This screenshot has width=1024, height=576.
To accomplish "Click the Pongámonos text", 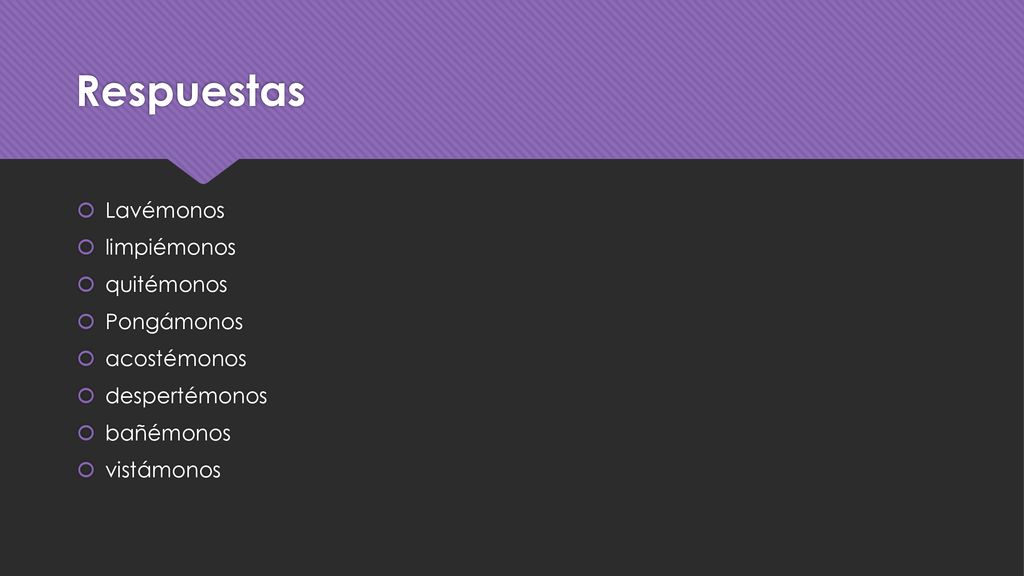I will coord(174,322).
